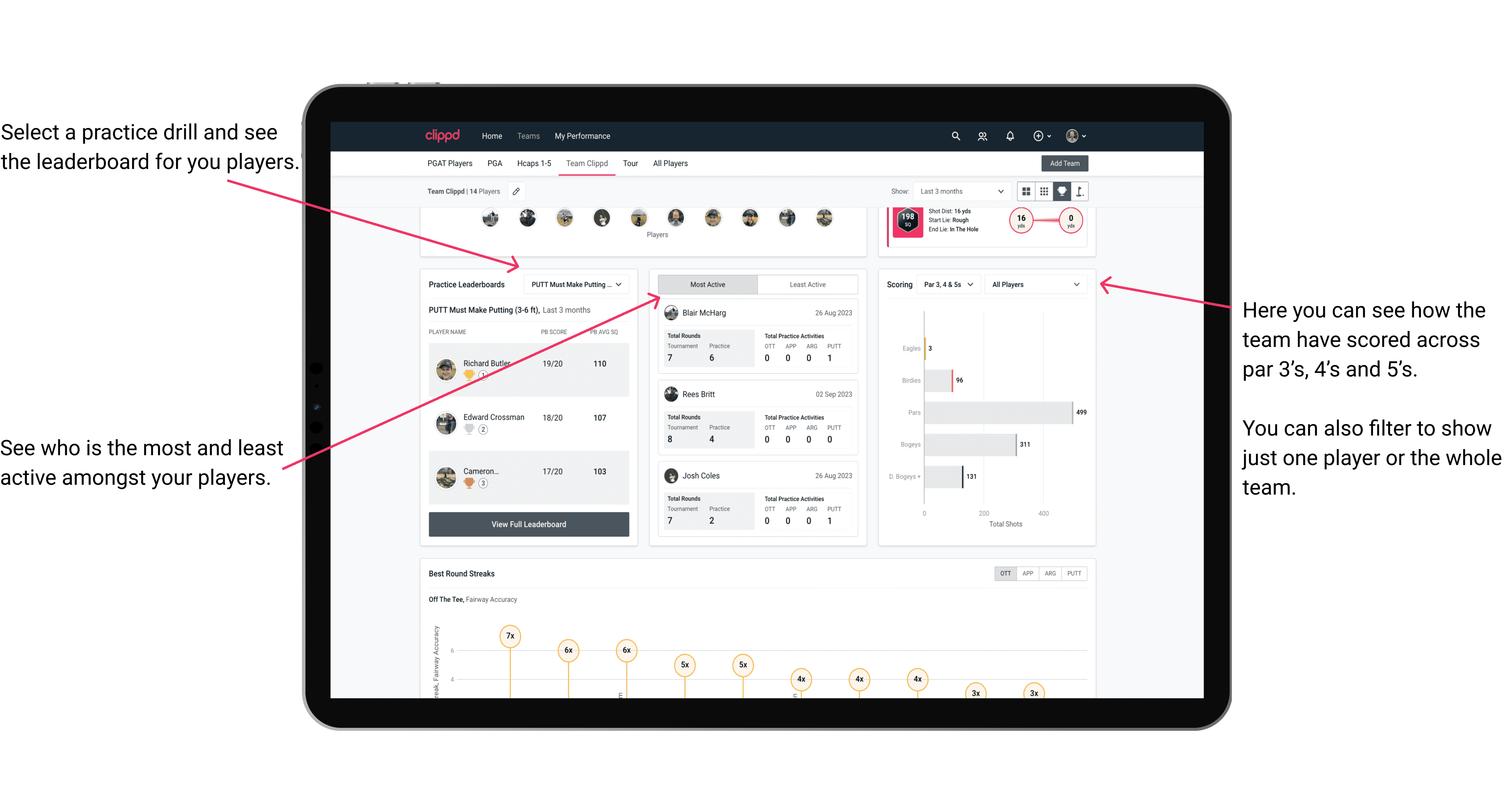The image size is (1510, 812).
Task: Click View Full Leaderboard button
Action: pos(528,525)
